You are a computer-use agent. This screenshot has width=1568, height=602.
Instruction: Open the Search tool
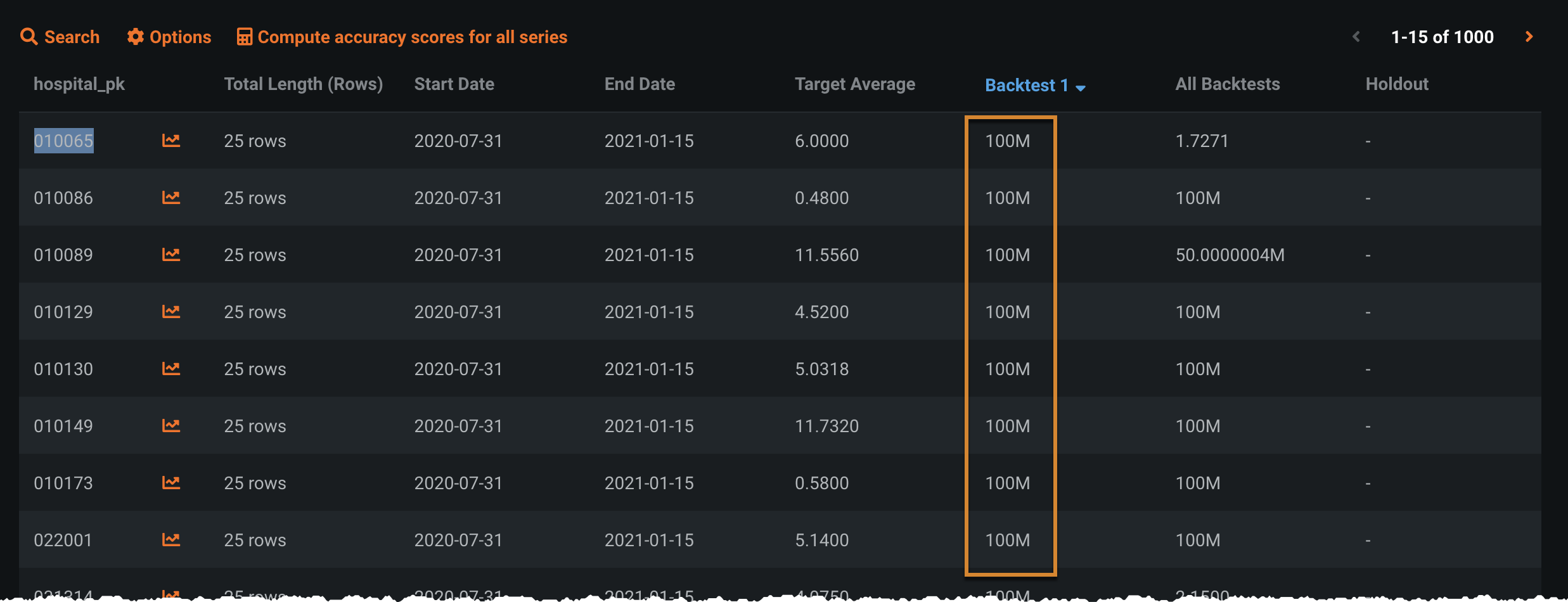pyautogui.click(x=60, y=37)
